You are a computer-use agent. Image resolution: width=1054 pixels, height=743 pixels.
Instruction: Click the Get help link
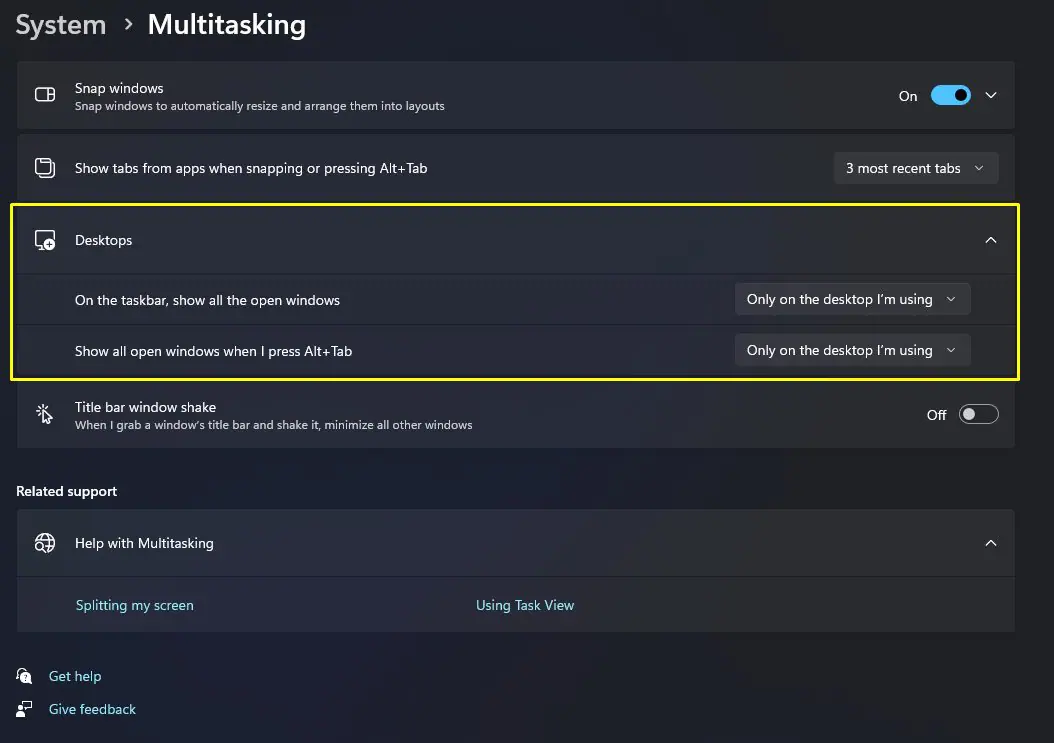pos(75,676)
